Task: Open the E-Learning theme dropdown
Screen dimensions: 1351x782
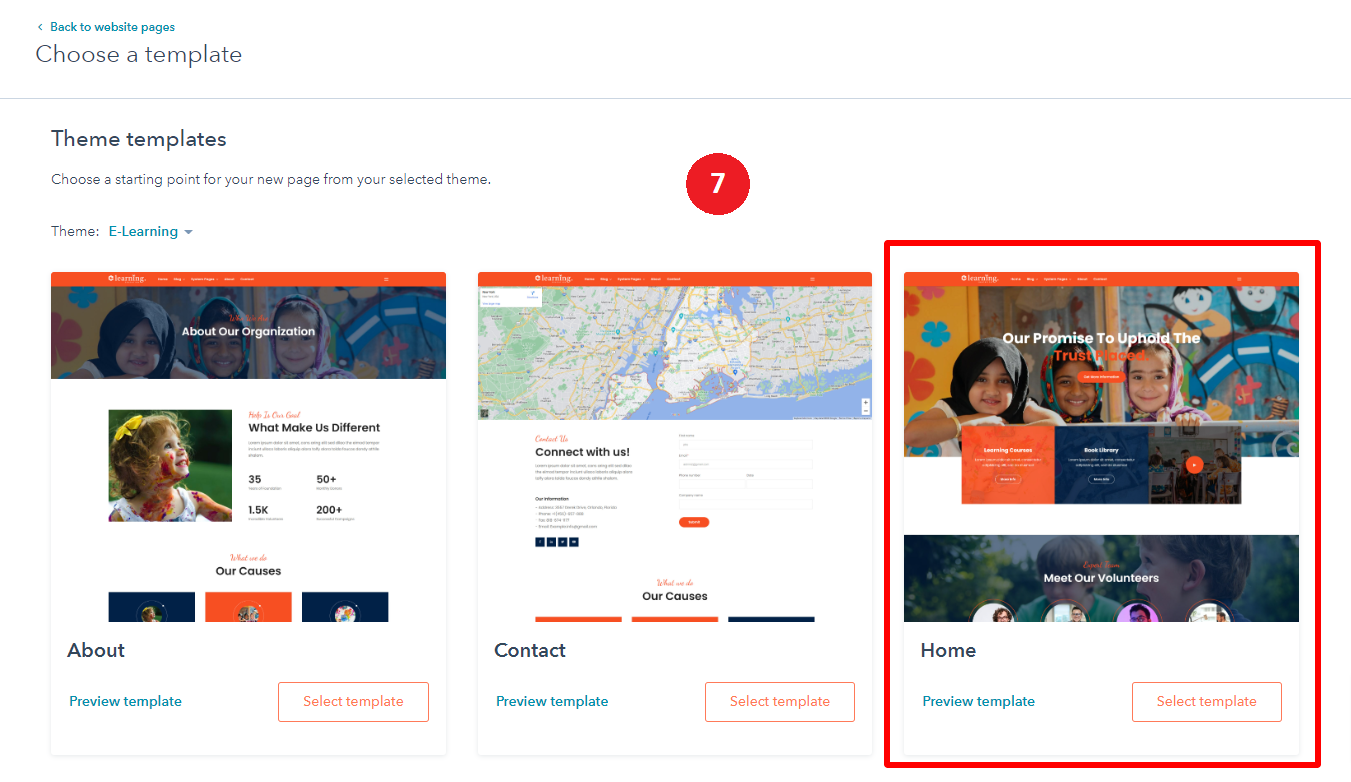Action: pos(143,231)
